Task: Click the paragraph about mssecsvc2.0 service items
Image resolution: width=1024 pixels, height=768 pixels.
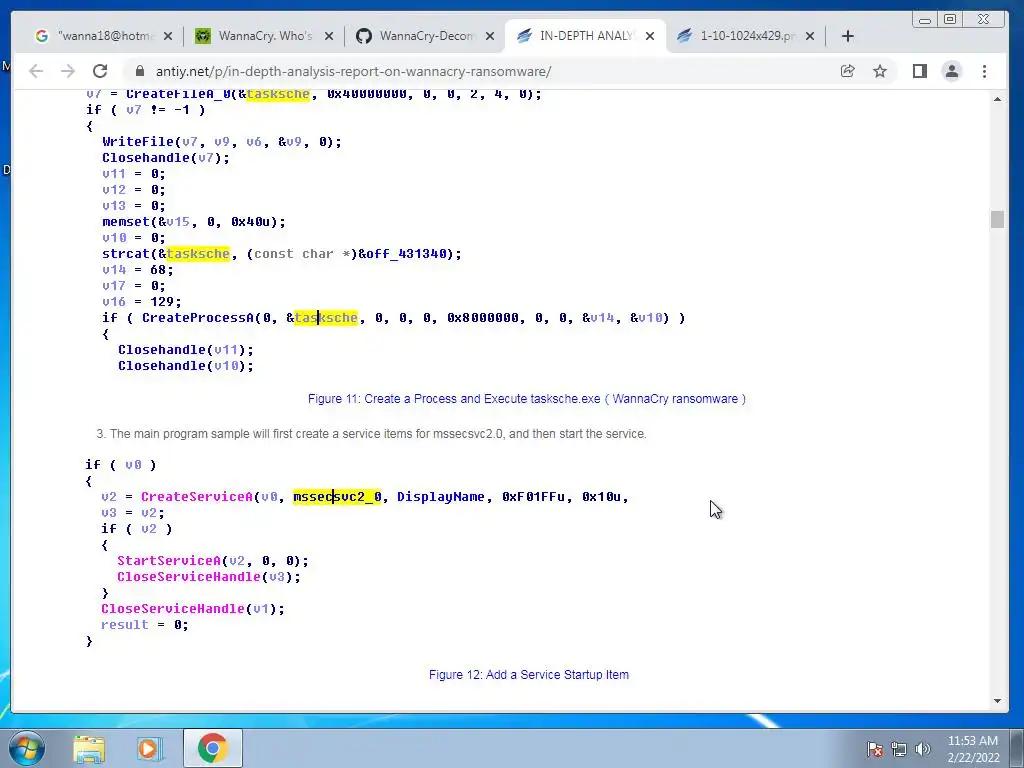Action: click(372, 434)
